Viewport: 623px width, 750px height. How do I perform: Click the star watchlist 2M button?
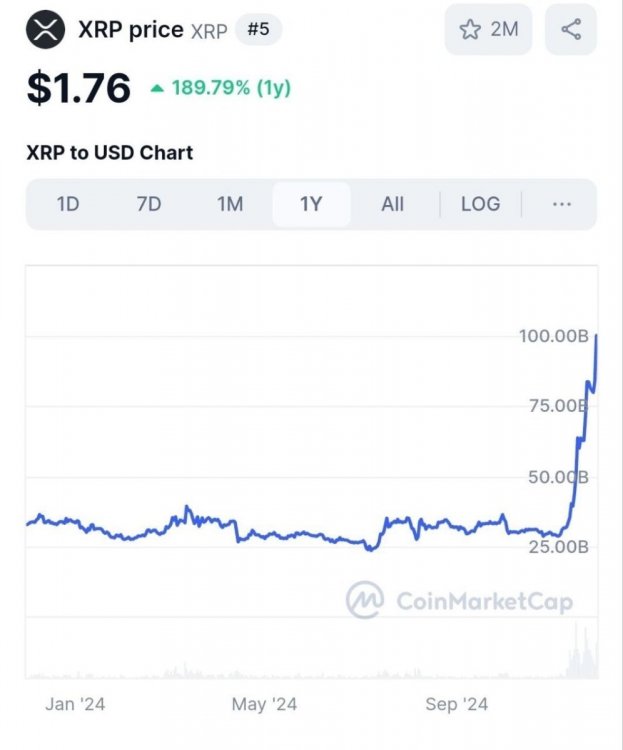click(488, 30)
